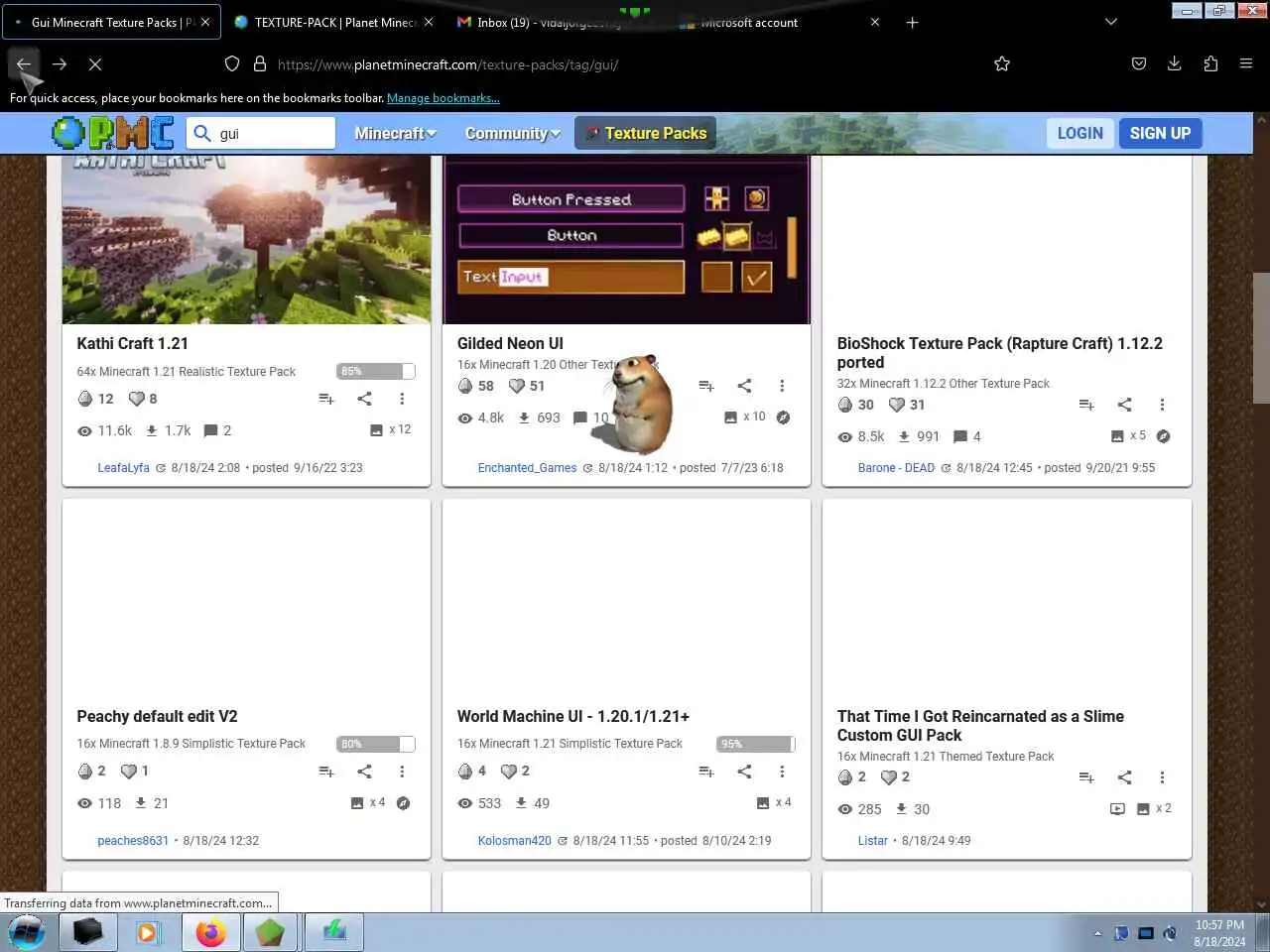
Task: Share the Kathi Craft 1.21 pack
Action: point(364,399)
